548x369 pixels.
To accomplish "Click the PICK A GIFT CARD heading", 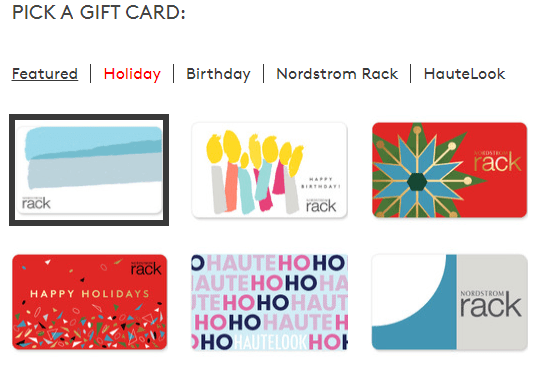I will tap(99, 13).
